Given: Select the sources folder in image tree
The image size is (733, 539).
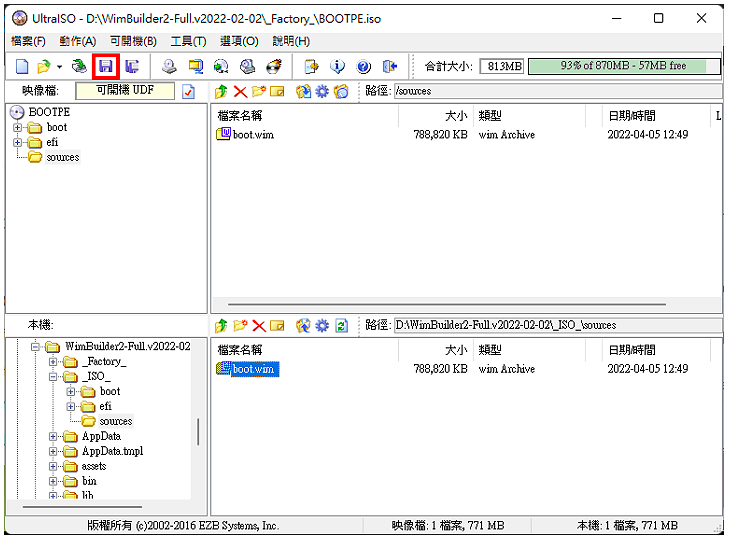Looking at the screenshot, I should coord(63,157).
